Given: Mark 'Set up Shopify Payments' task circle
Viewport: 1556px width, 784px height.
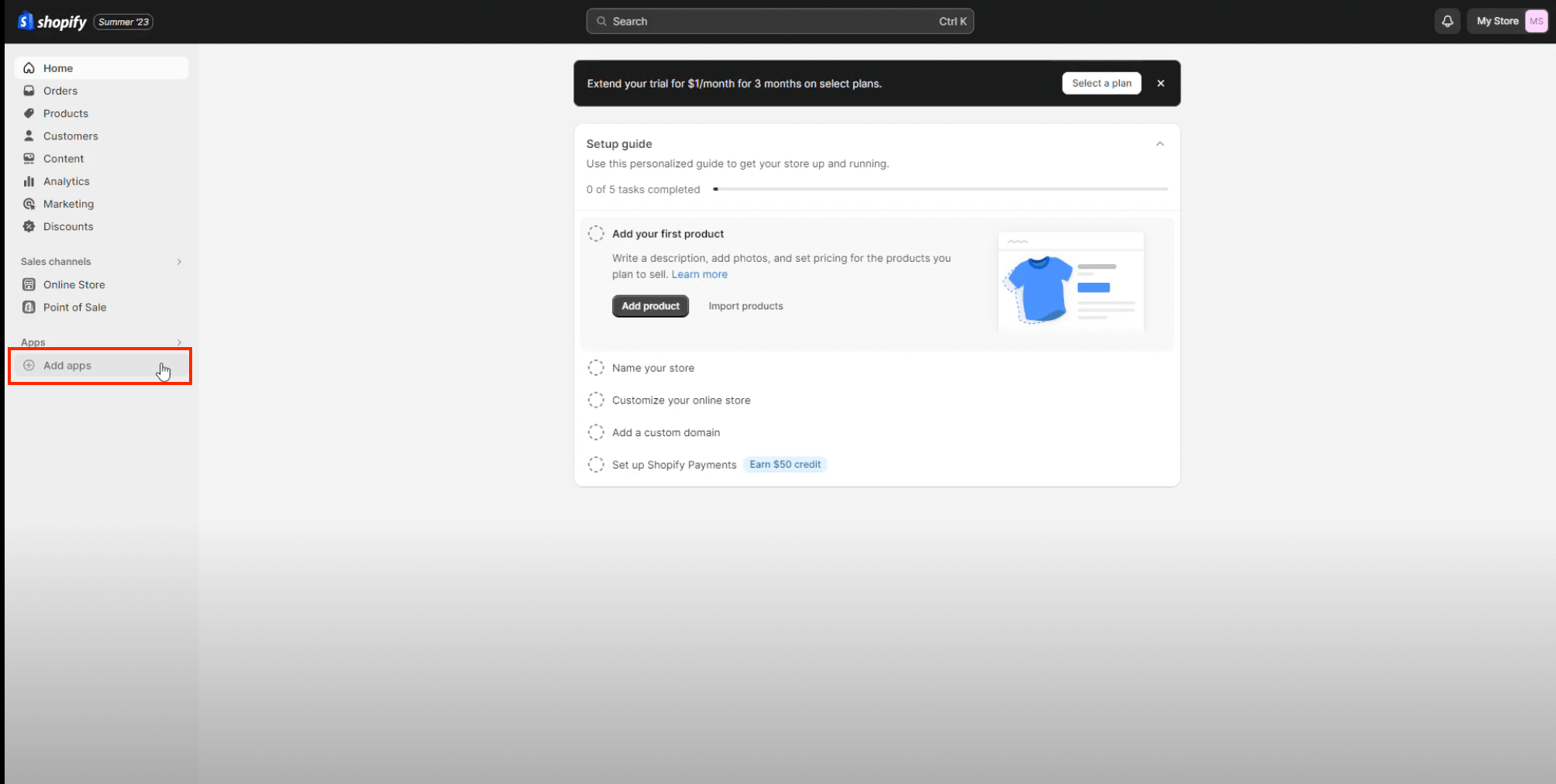Looking at the screenshot, I should pyautogui.click(x=596, y=464).
